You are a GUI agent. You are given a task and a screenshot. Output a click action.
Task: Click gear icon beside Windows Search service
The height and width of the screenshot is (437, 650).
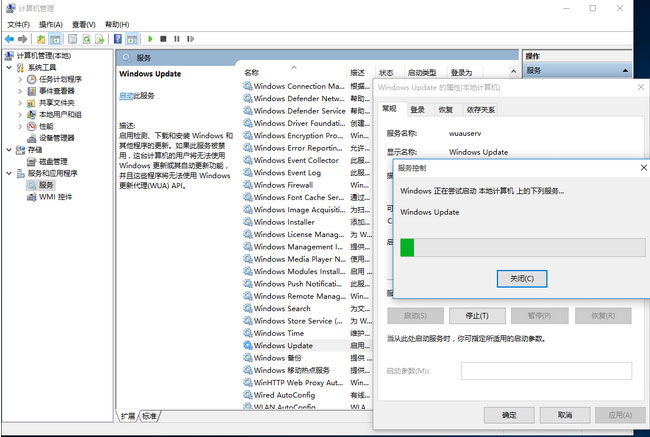248,308
